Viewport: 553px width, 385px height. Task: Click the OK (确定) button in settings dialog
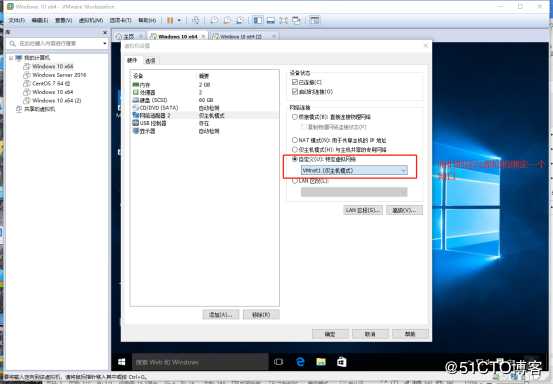tap(330, 334)
